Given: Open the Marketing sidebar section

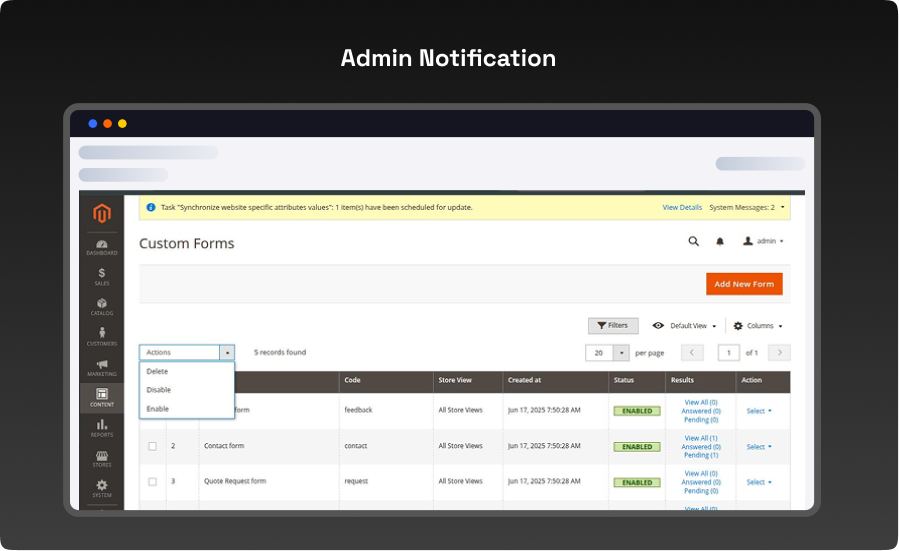Looking at the screenshot, I should (102, 367).
